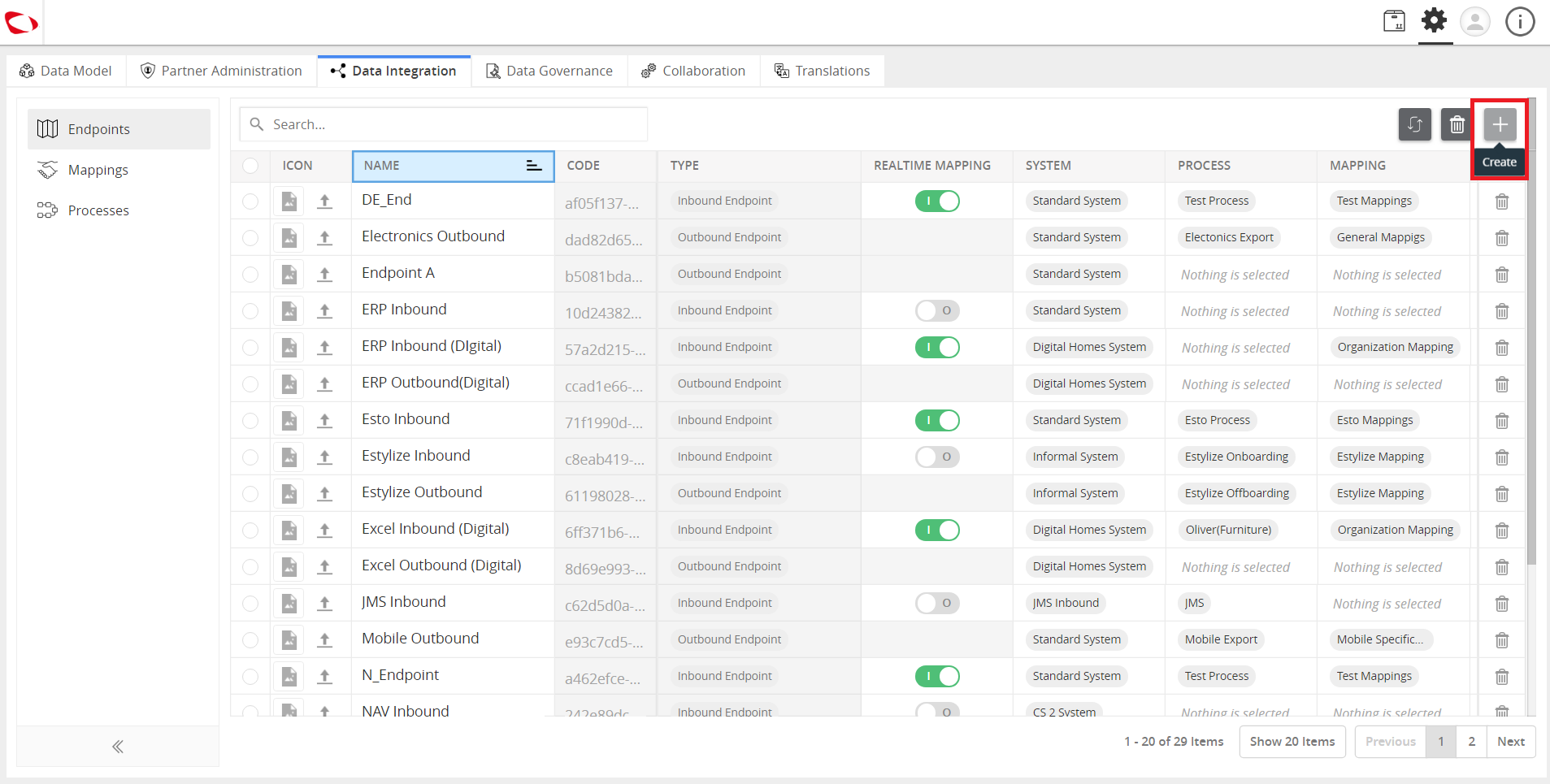The image size is (1550, 784).
Task: Delete the JMS Inbound row via trash
Action: pyautogui.click(x=1502, y=604)
